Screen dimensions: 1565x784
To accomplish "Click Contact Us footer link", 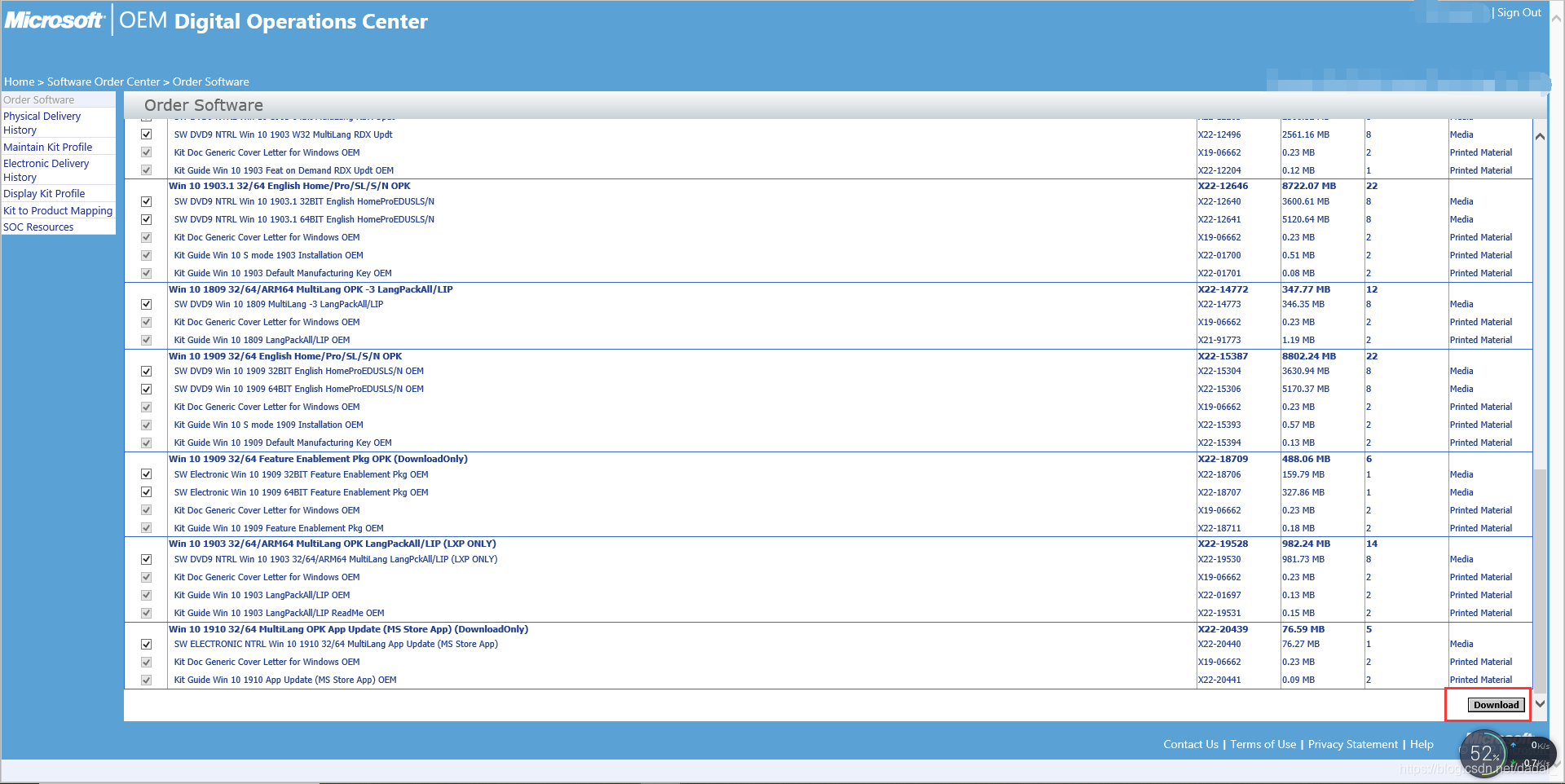I will pos(1191,744).
